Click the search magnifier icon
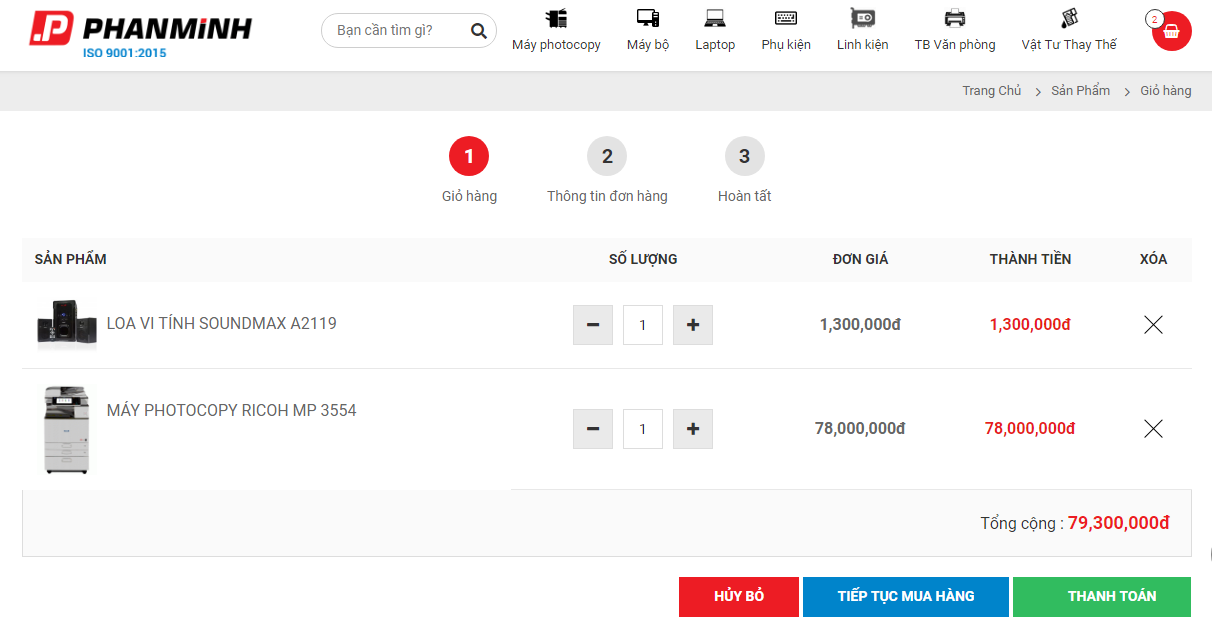Screen dimensions: 1212x622 pyautogui.click(x=479, y=30)
